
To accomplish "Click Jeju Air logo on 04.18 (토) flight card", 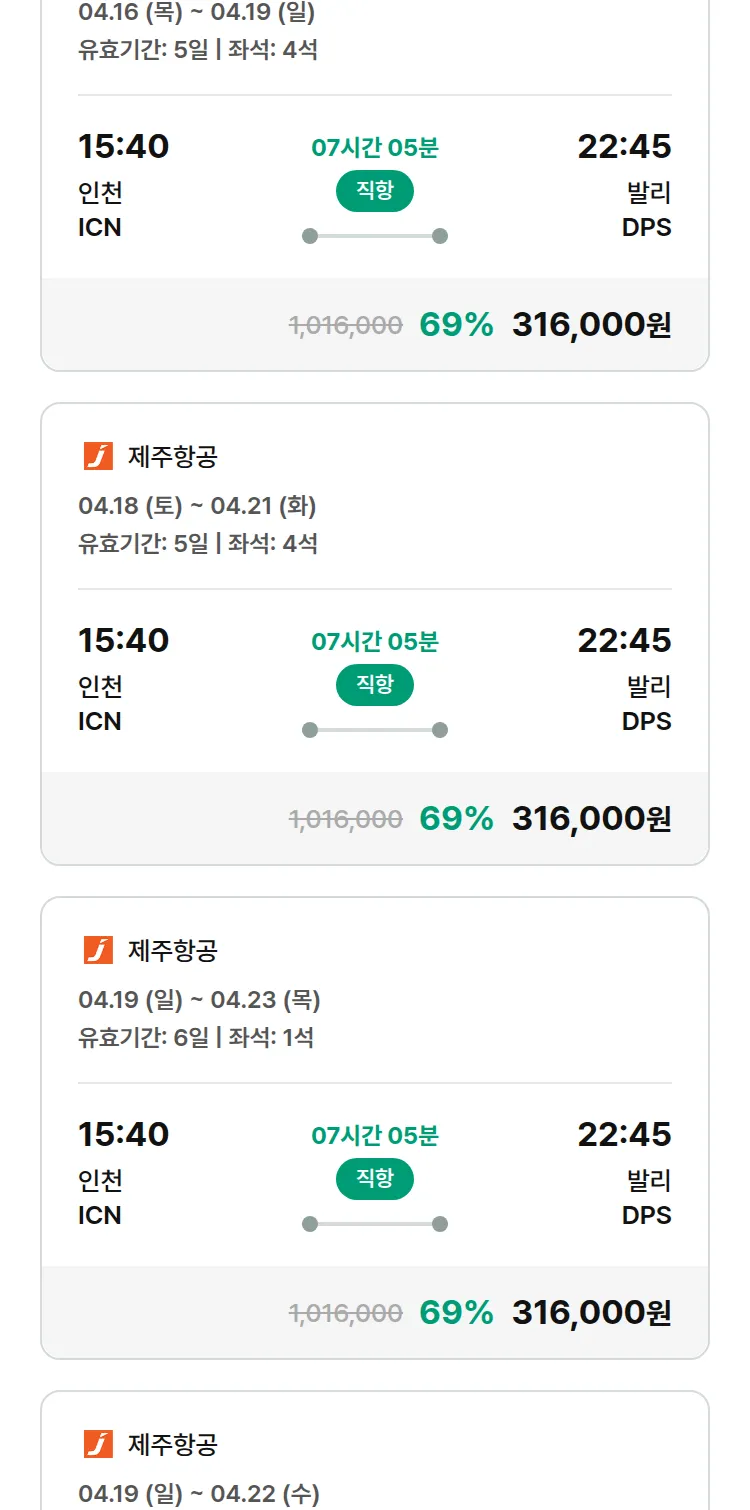I will (98, 456).
